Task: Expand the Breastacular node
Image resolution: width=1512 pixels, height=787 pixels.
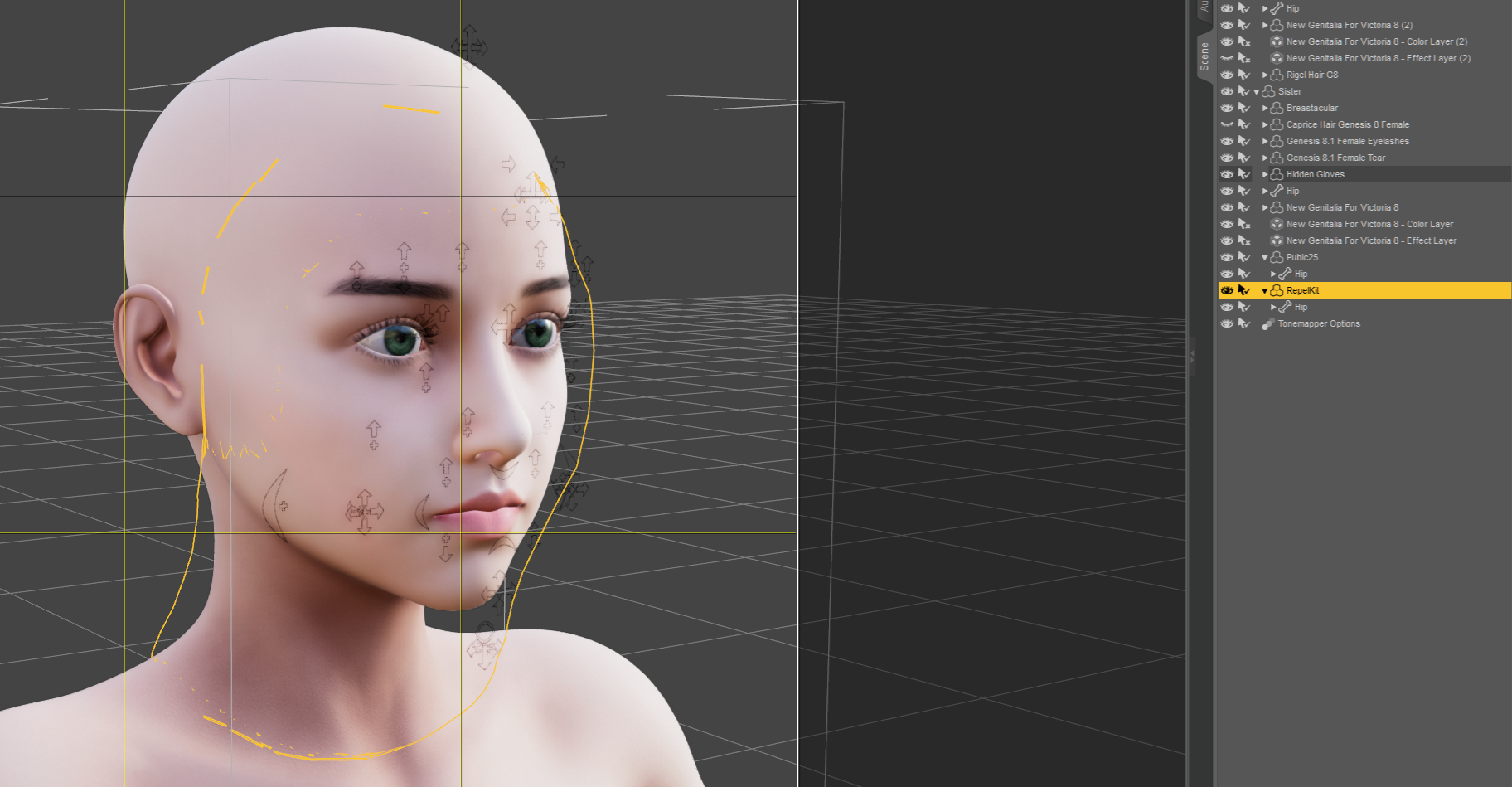Action: 1265,108
